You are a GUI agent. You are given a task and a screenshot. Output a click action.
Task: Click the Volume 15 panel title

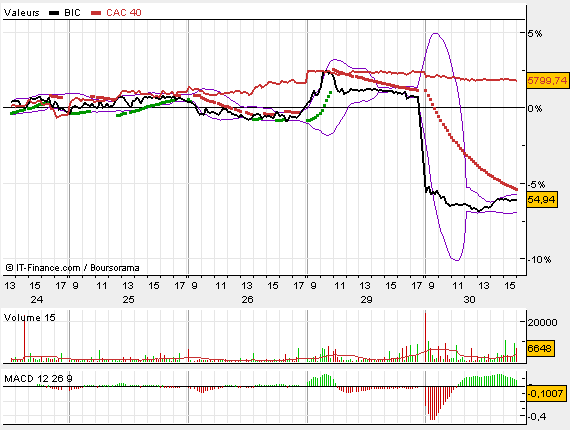click(30, 318)
